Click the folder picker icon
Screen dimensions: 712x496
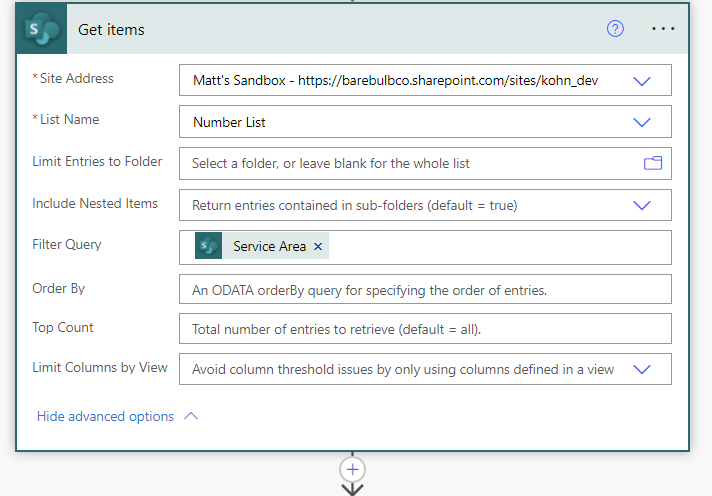pyautogui.click(x=653, y=163)
